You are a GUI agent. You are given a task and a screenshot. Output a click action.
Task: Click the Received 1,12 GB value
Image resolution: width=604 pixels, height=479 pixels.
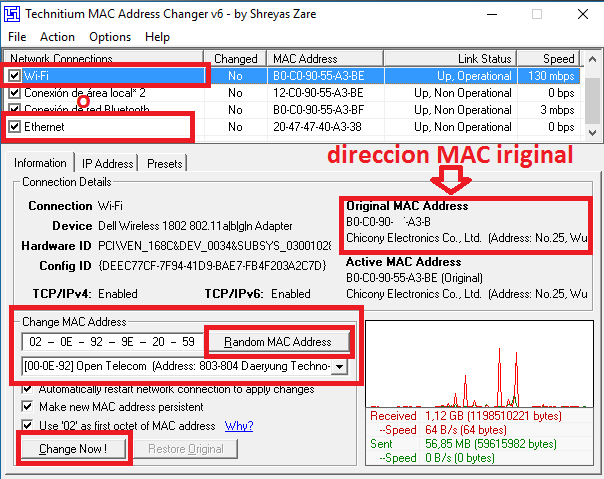coord(493,416)
